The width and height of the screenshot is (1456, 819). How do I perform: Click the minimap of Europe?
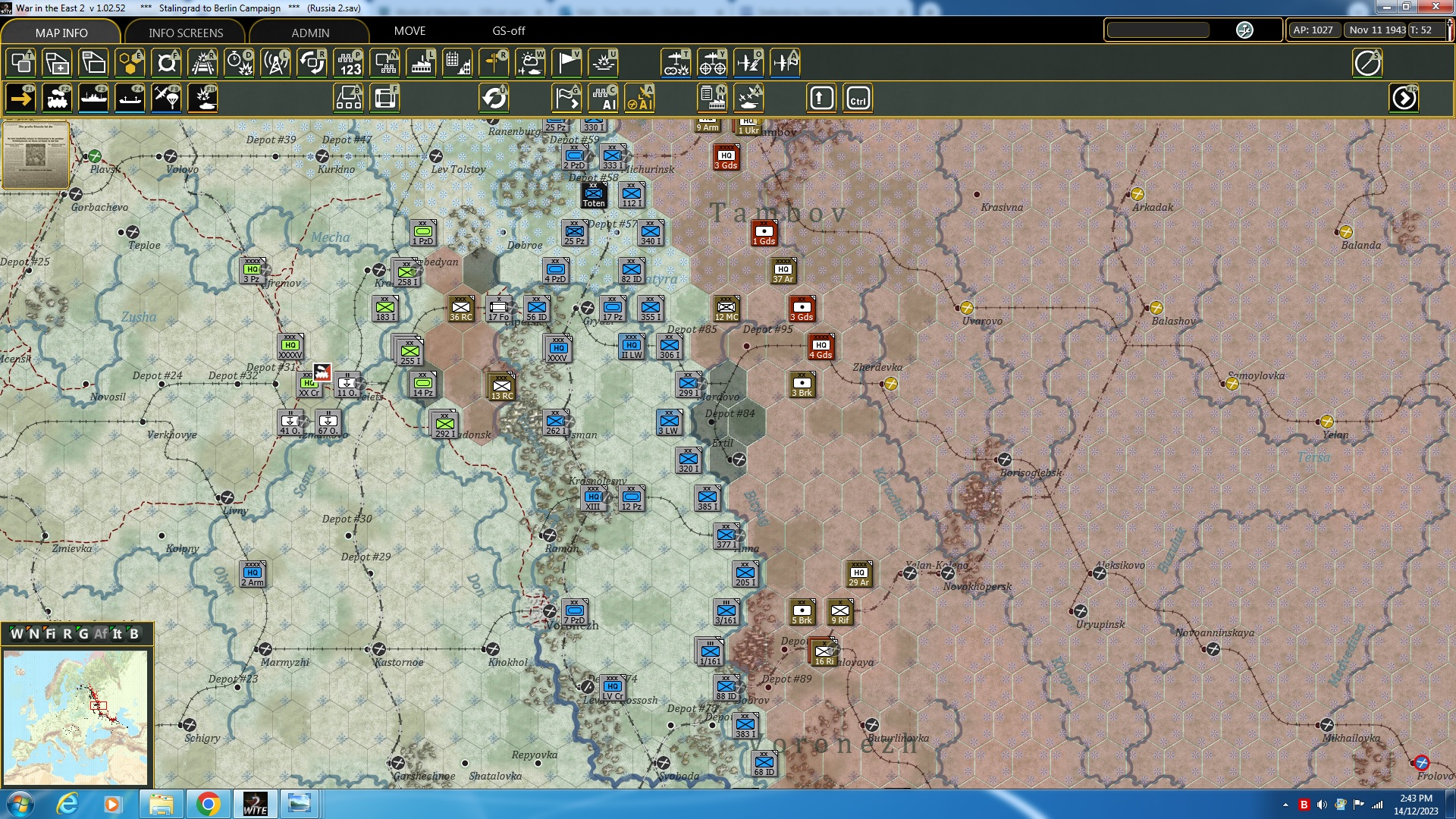[75, 717]
